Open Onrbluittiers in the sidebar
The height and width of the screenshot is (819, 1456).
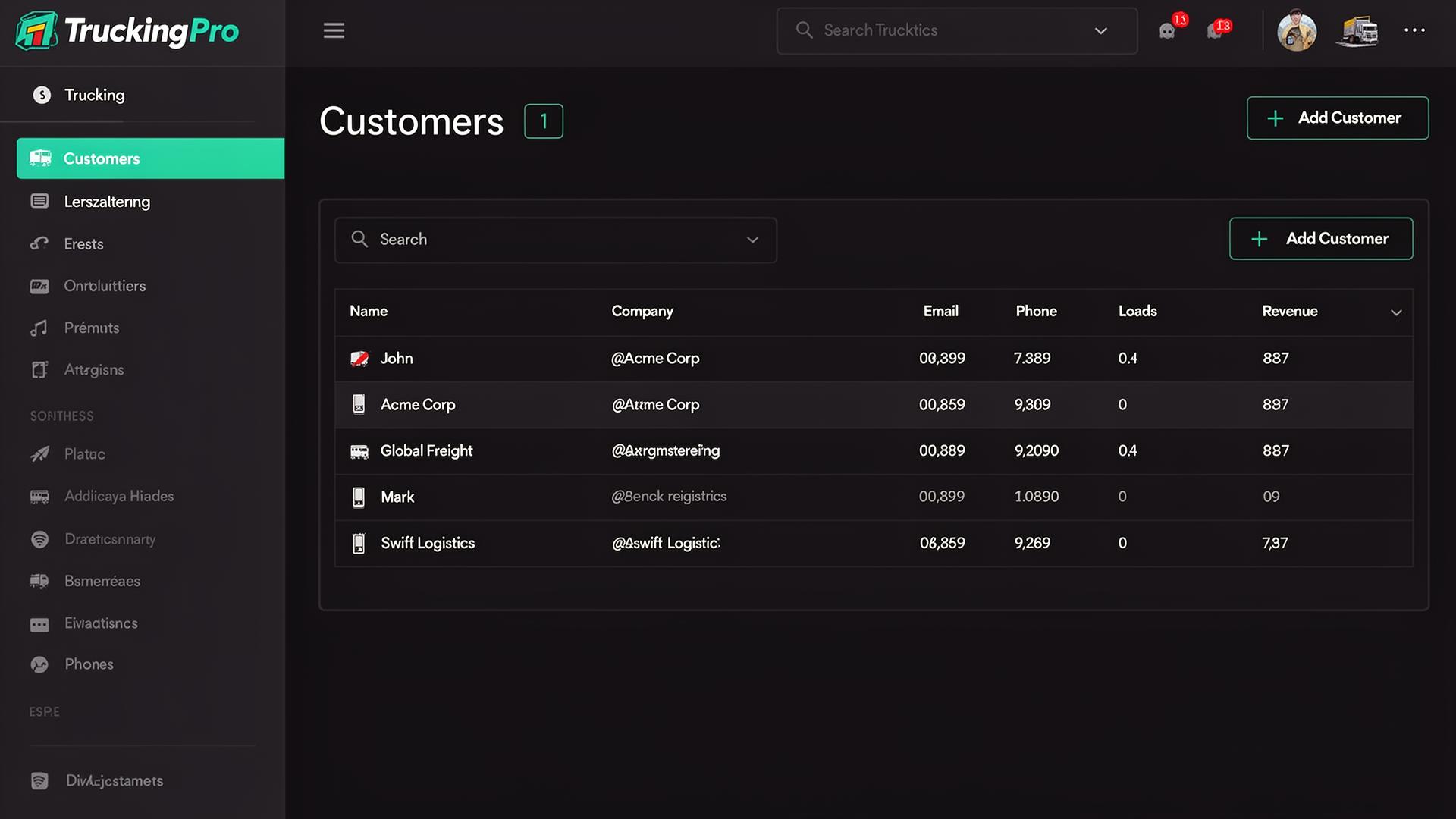pyautogui.click(x=105, y=286)
